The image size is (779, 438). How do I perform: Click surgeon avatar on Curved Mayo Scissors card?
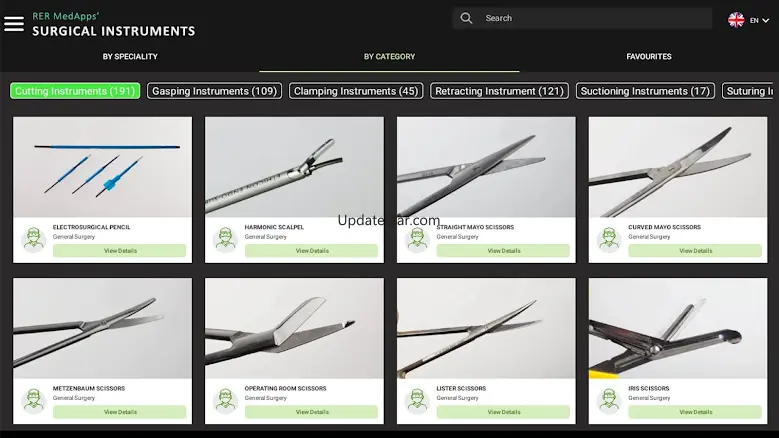tap(609, 239)
